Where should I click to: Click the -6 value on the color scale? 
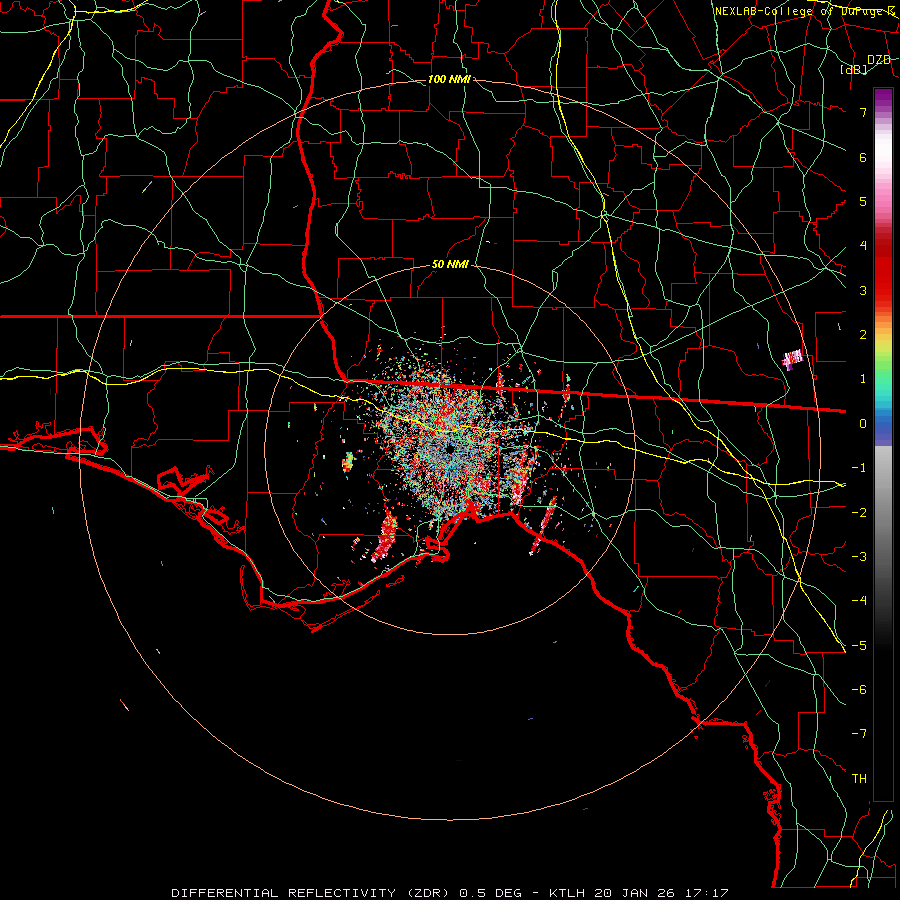(x=859, y=690)
